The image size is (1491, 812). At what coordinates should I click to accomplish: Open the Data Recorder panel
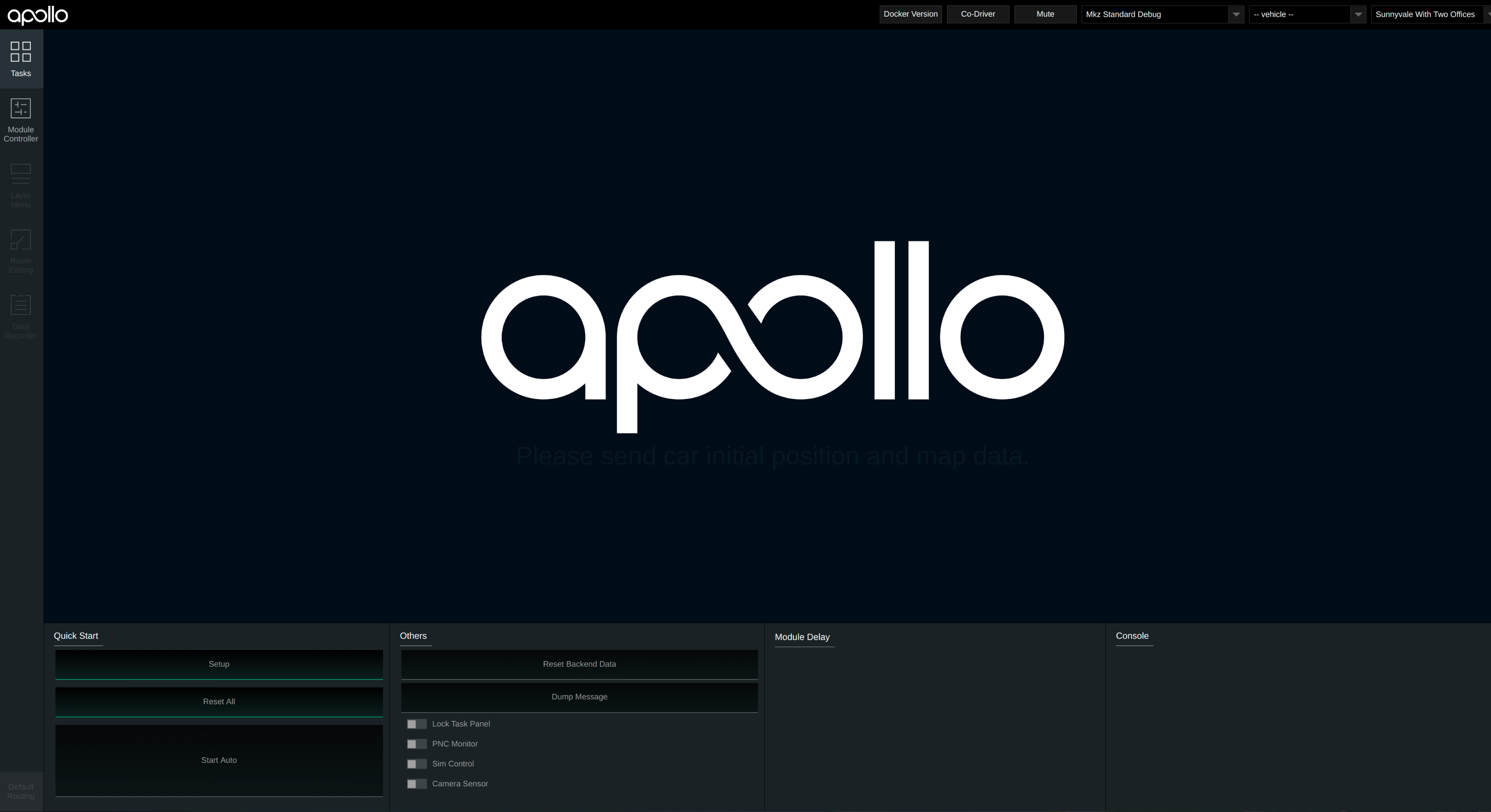tap(21, 316)
